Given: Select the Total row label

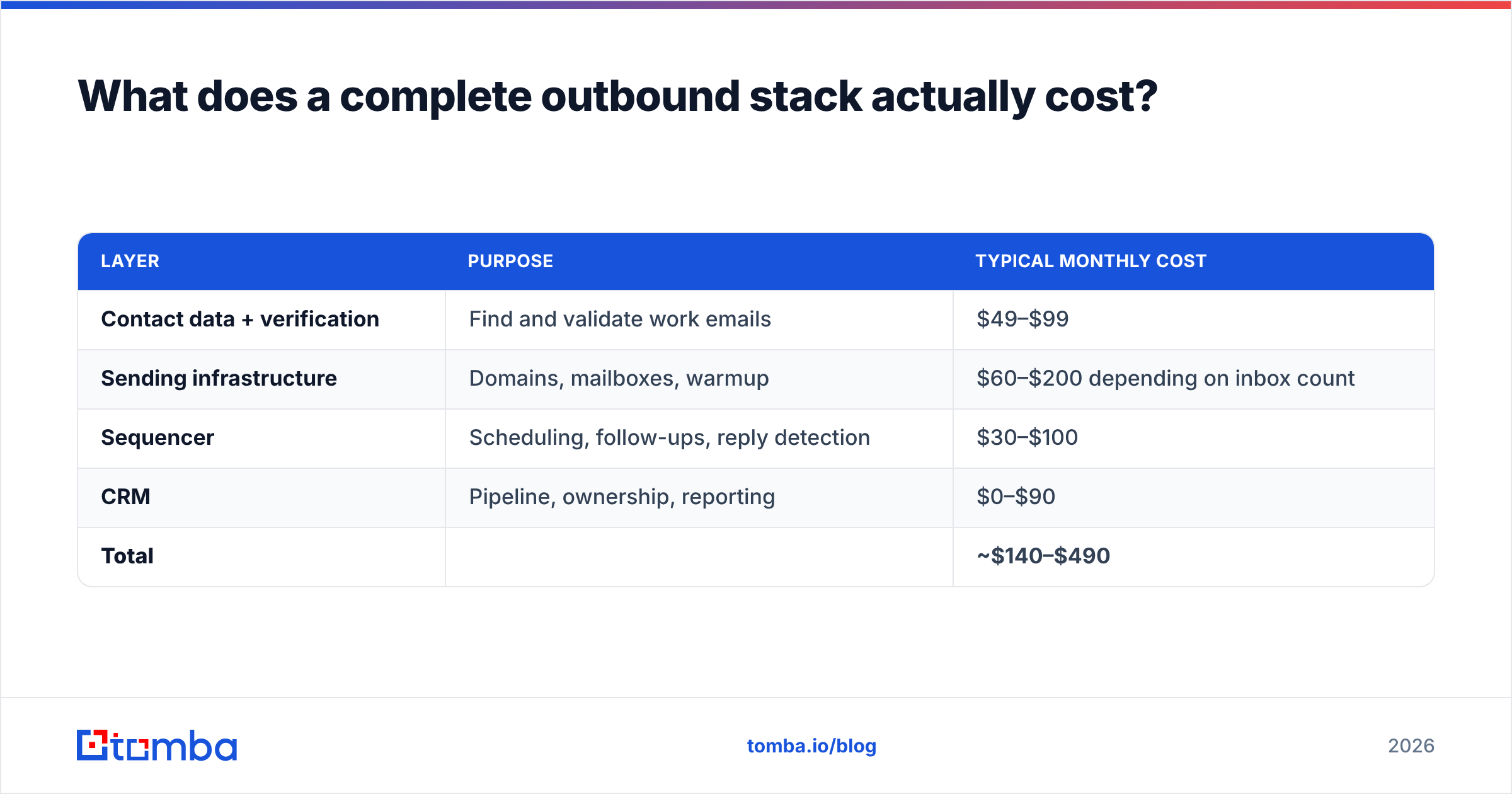Looking at the screenshot, I should coord(127,556).
